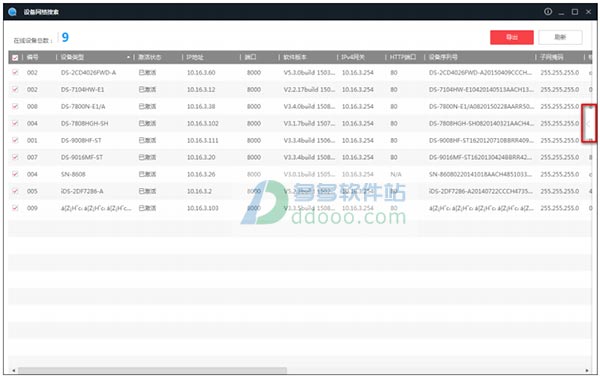Toggle the select-all checkbox in table header
The width and height of the screenshot is (600, 378).
pyautogui.click(x=15, y=57)
